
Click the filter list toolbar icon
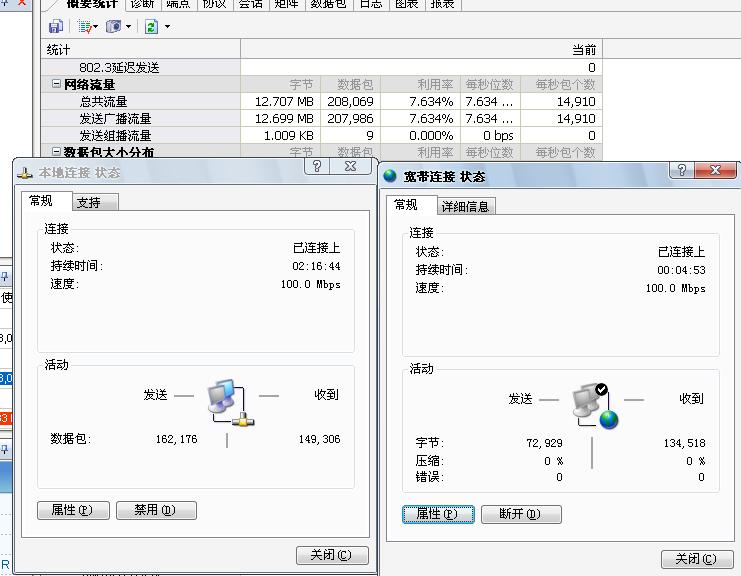click(85, 26)
